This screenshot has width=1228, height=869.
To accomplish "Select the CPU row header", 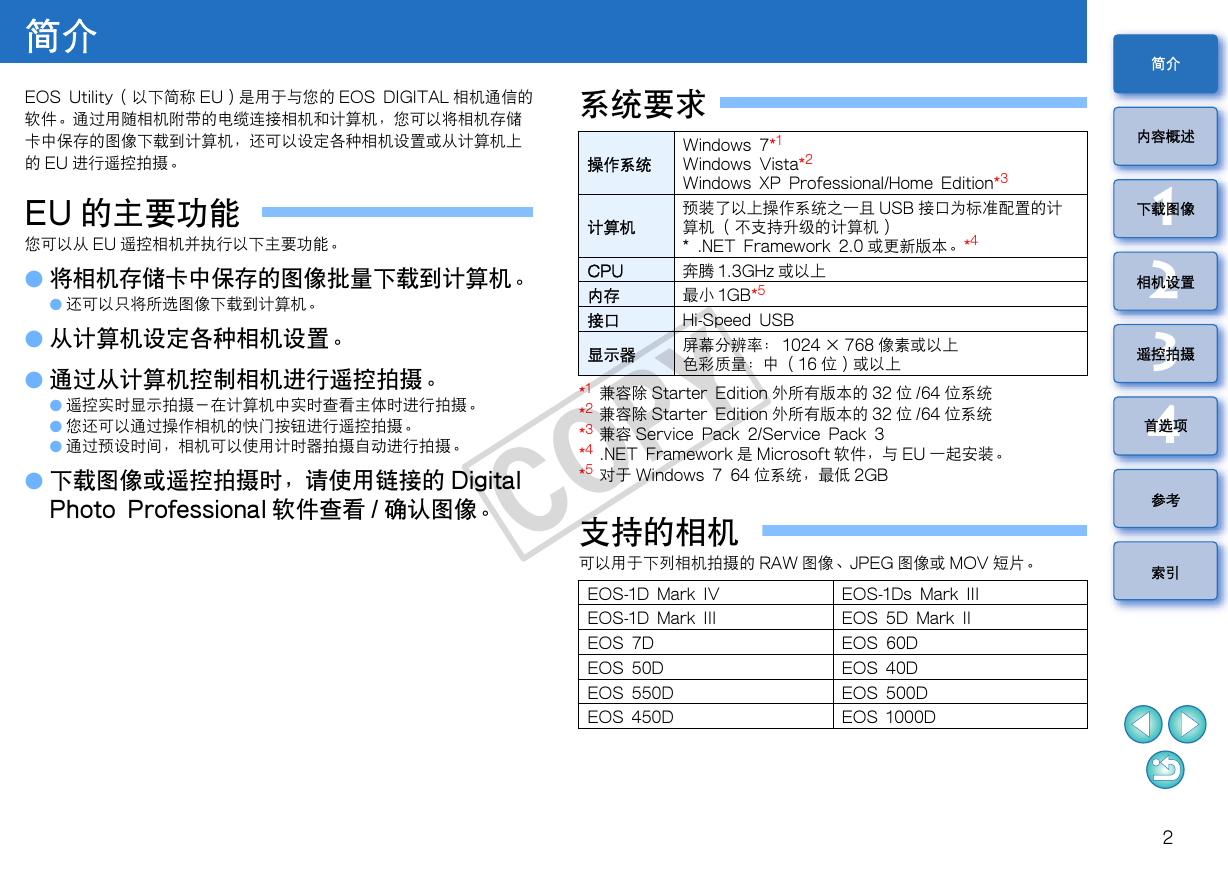I will pyautogui.click(x=627, y=270).
